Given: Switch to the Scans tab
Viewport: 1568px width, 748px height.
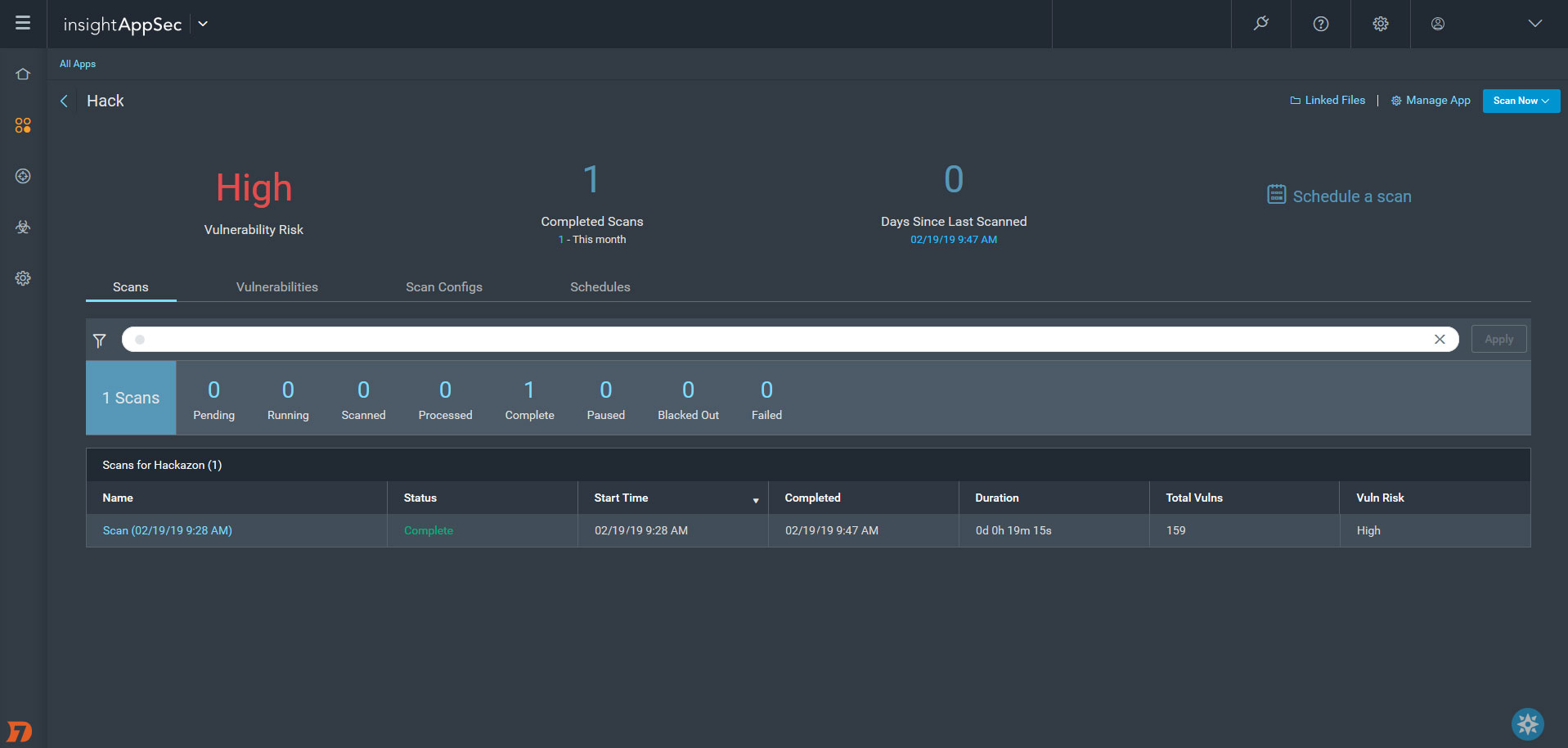Looking at the screenshot, I should 131,287.
